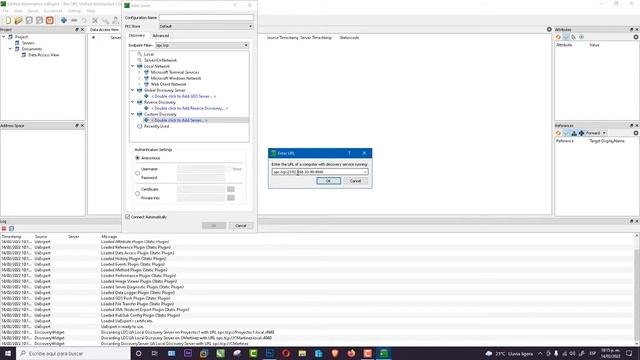Collapse the Documents tree node

click(x=11, y=49)
